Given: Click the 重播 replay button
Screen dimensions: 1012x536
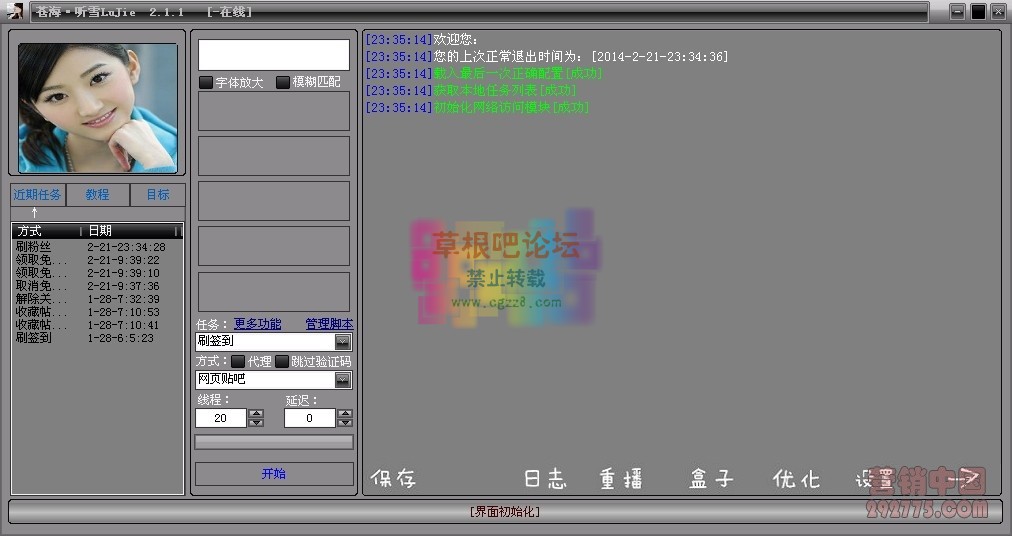Looking at the screenshot, I should click(x=621, y=479).
